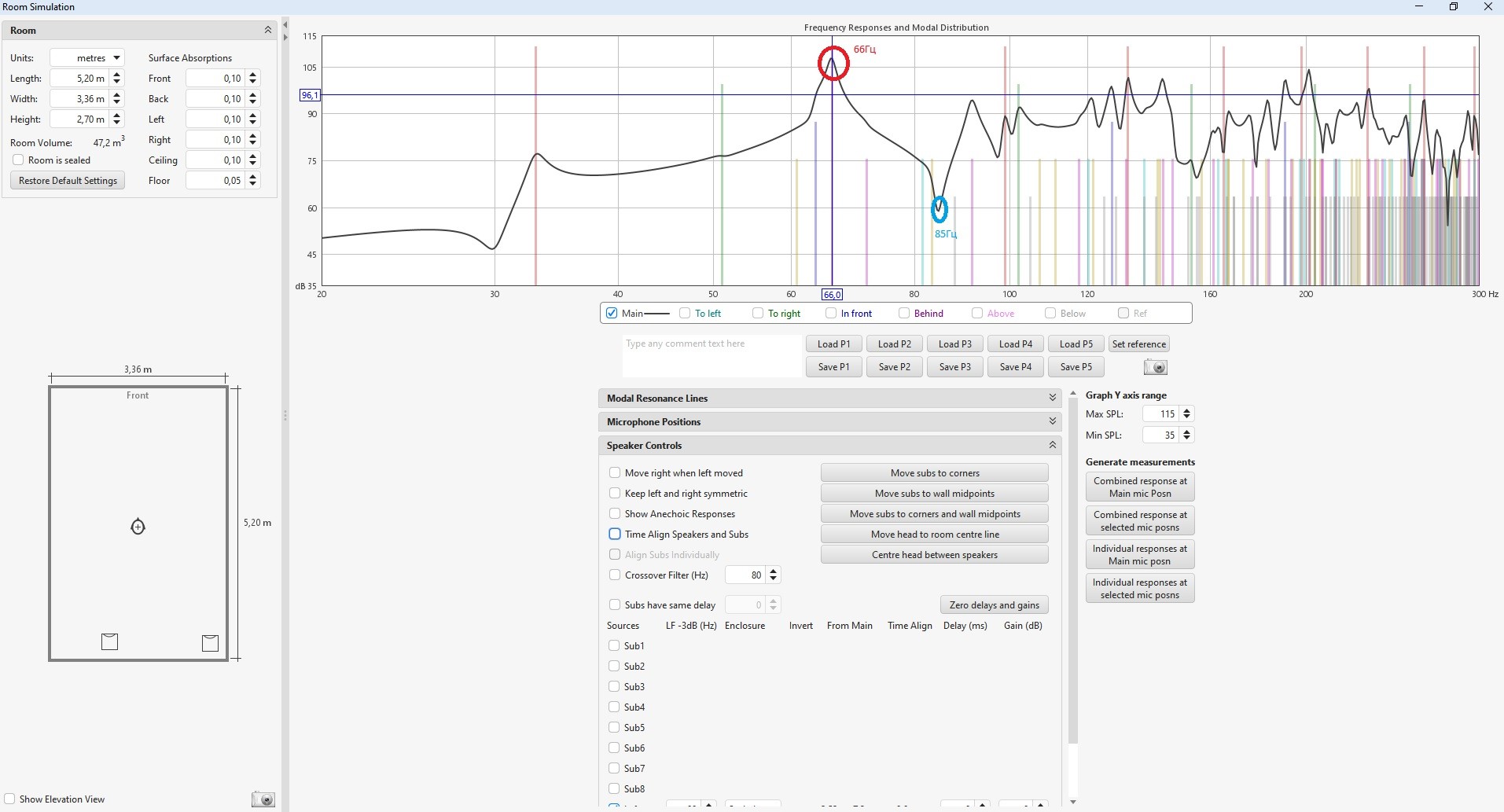Collapse the Room panel with chevron icon
Viewport: 1504px width, 812px height.
click(267, 30)
